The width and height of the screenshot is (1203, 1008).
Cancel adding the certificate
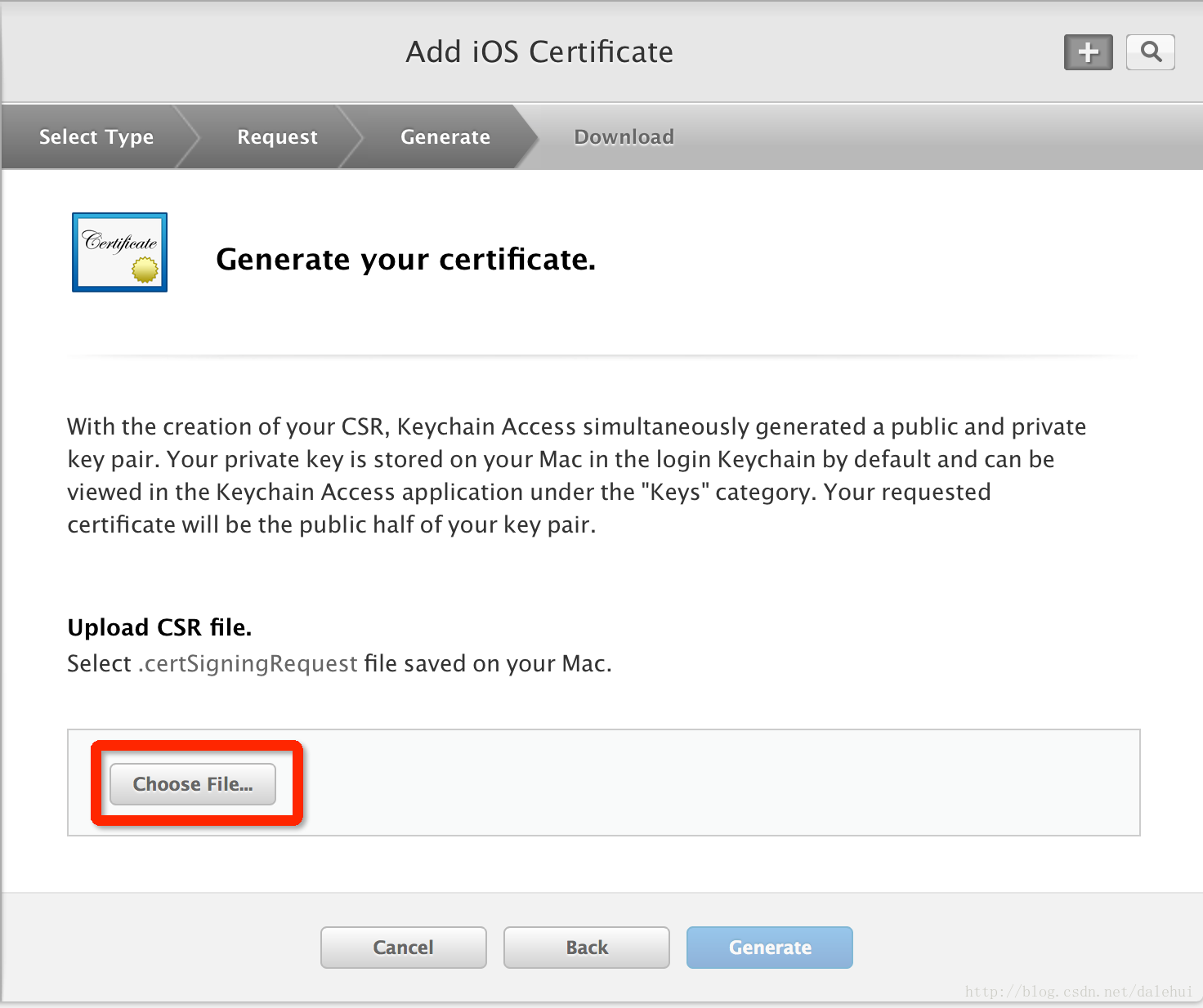(x=404, y=948)
